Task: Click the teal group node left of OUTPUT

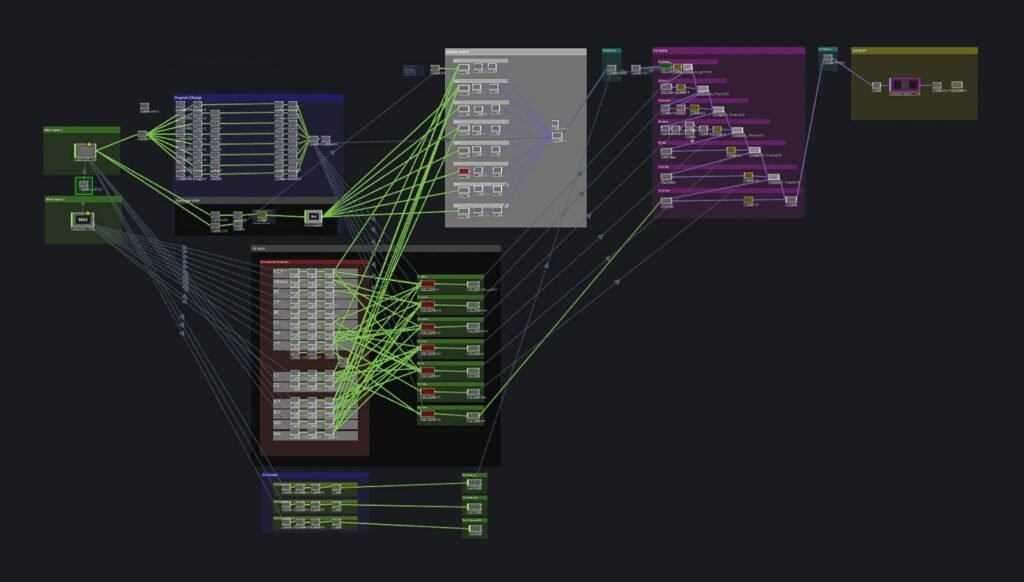Action: (828, 59)
